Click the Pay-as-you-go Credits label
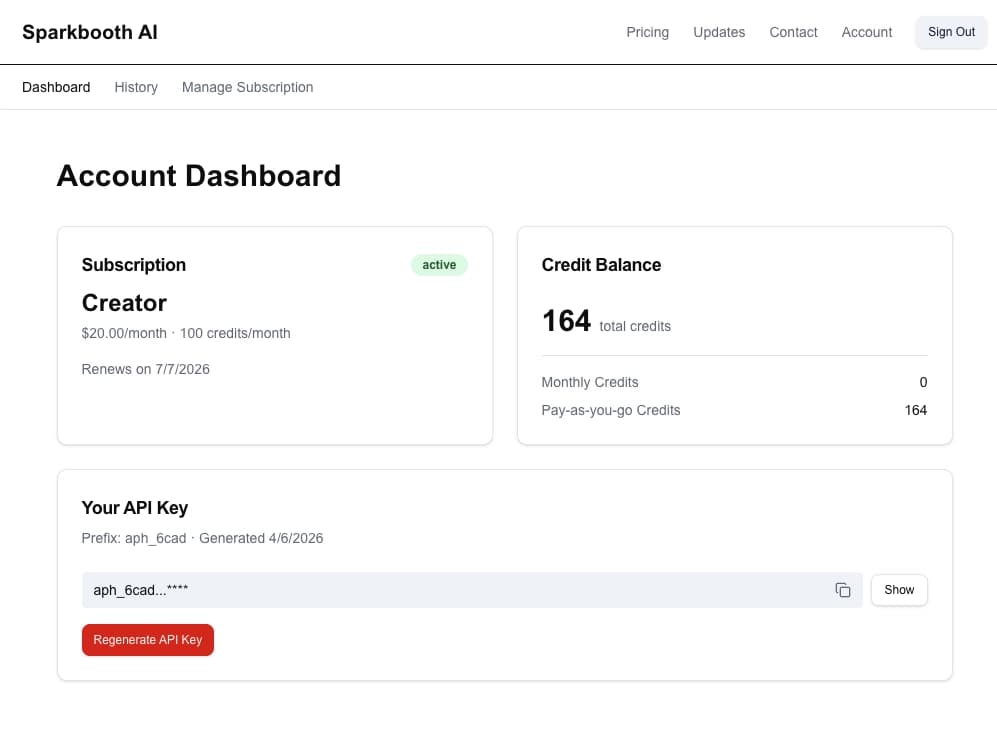This screenshot has height=738, width=997. (x=610, y=410)
